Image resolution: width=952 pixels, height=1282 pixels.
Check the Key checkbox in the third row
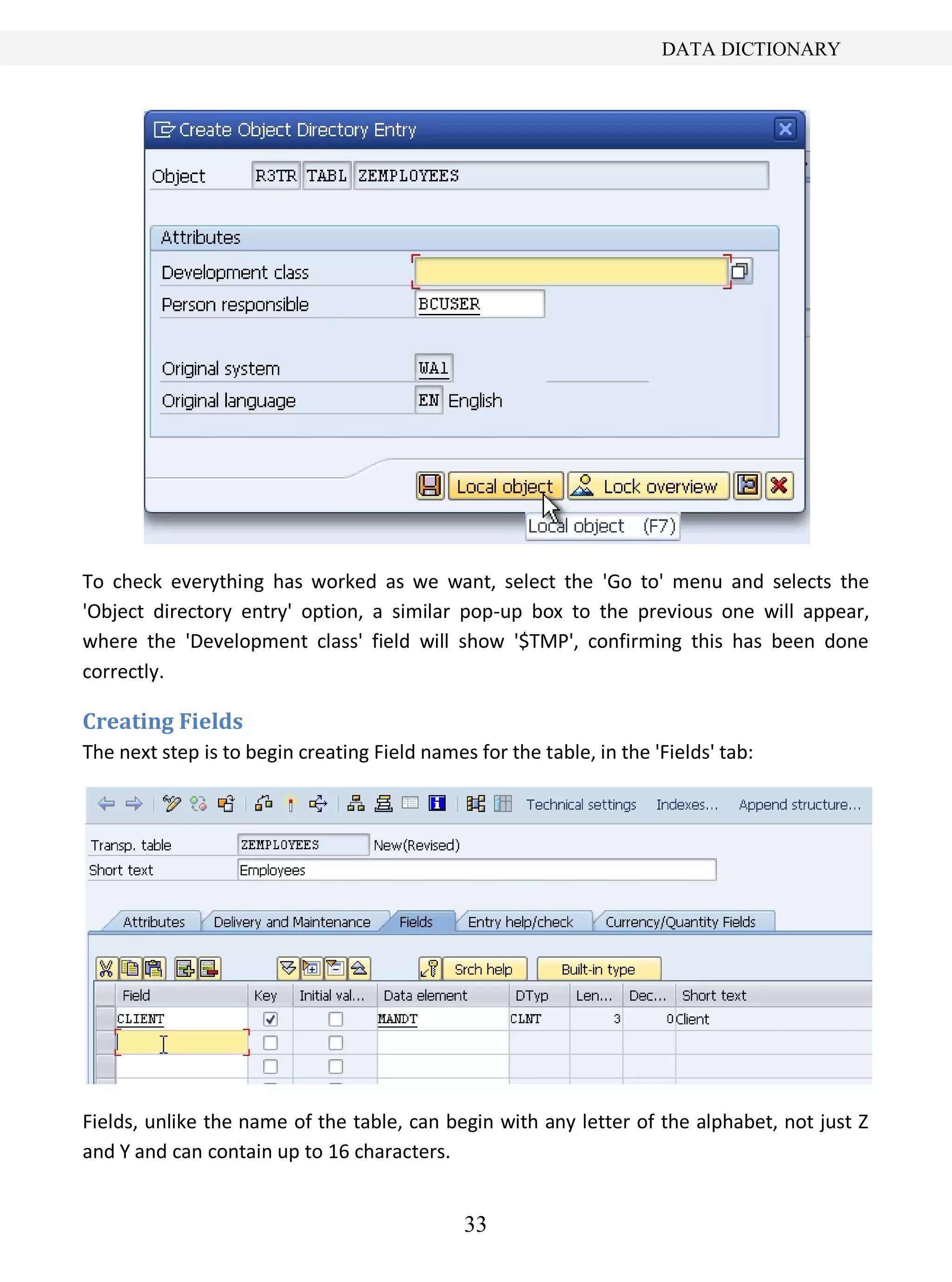coord(270,1066)
